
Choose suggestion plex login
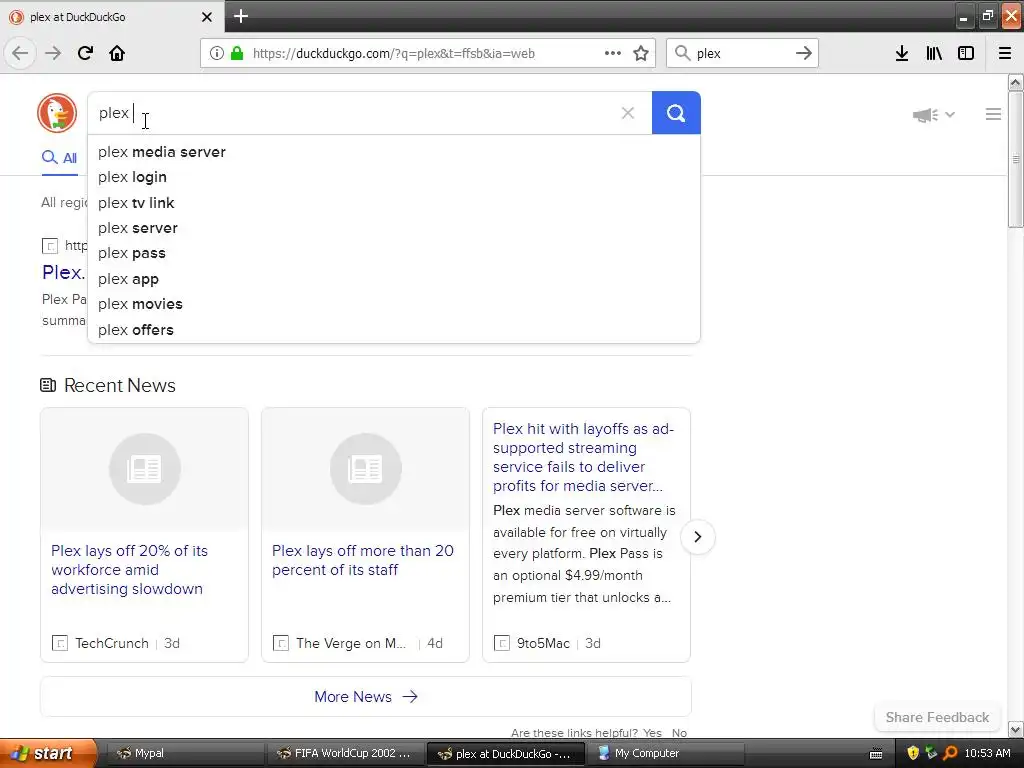click(394, 177)
